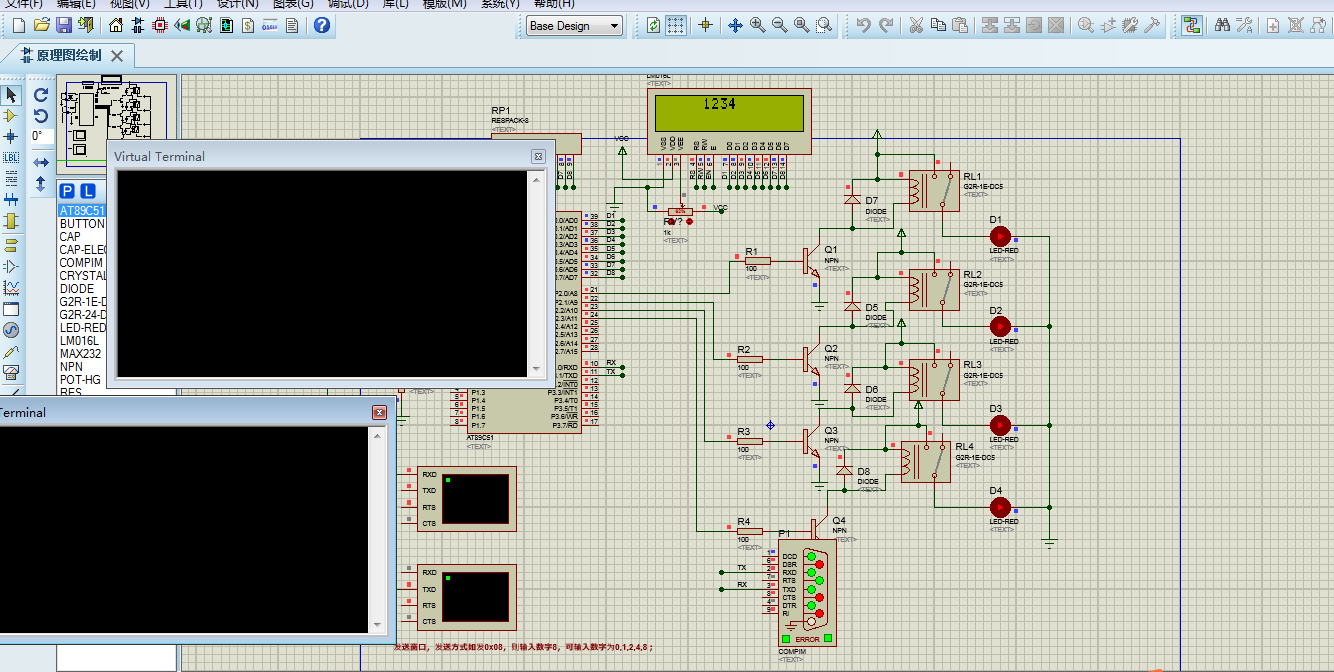
Task: Rotate anticlockwise arrow button
Action: pos(41,116)
